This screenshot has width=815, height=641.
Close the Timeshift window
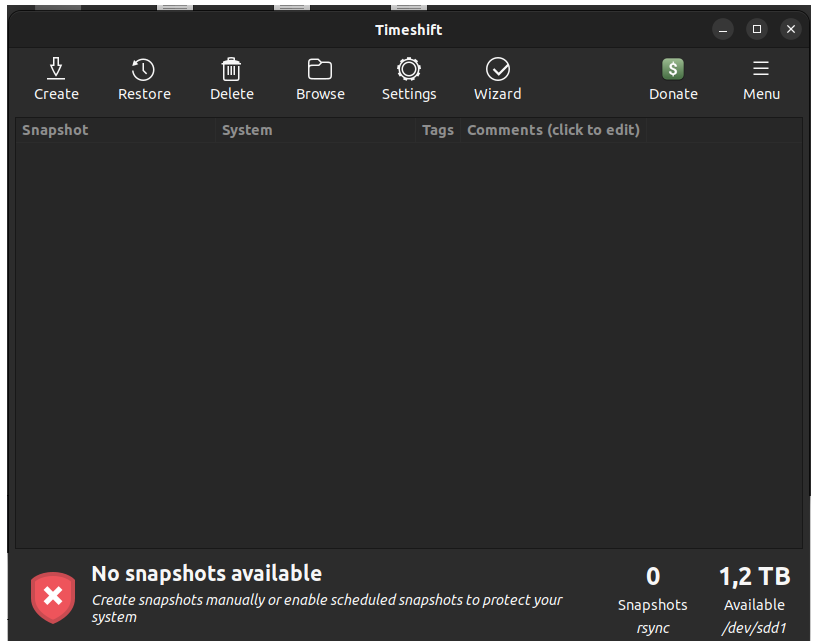click(x=791, y=30)
